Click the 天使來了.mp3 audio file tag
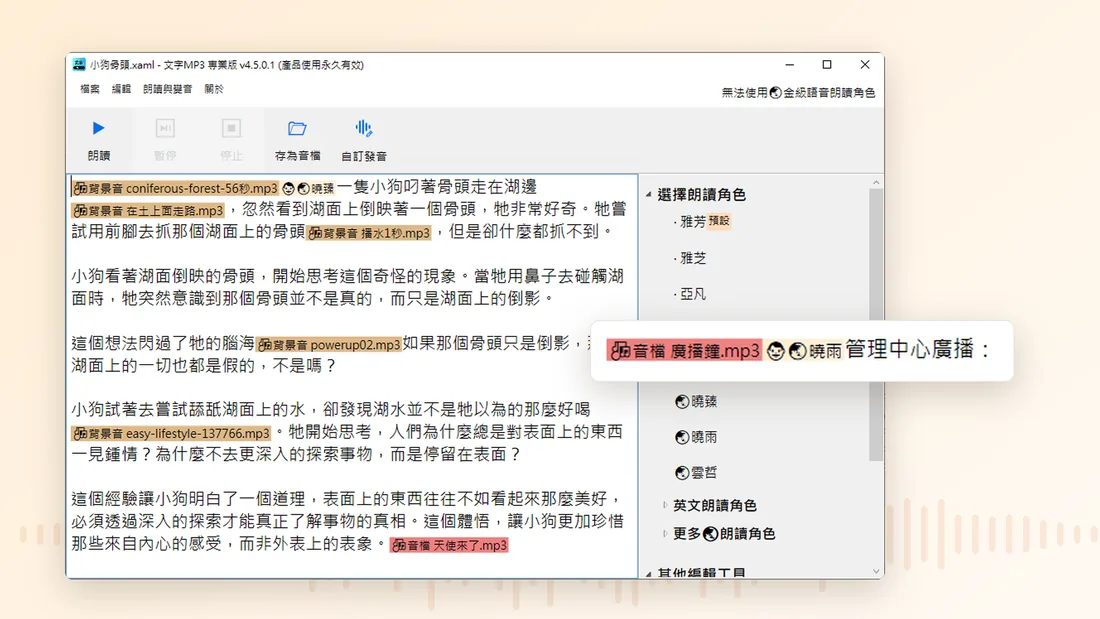The image size is (1100, 619). [x=449, y=545]
